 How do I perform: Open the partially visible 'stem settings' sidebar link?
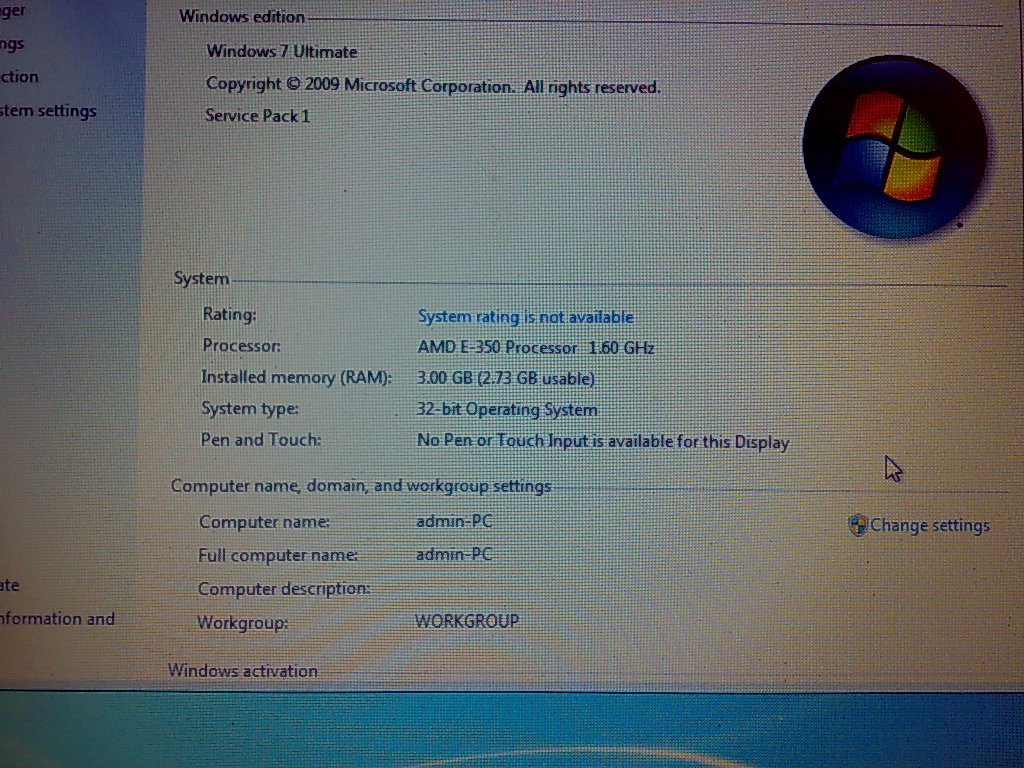pos(48,111)
